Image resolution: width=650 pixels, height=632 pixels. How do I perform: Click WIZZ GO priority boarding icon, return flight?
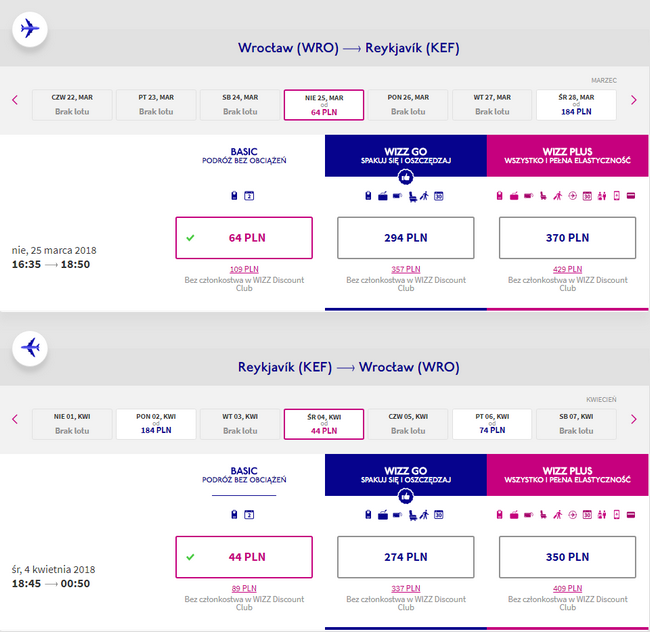click(424, 515)
